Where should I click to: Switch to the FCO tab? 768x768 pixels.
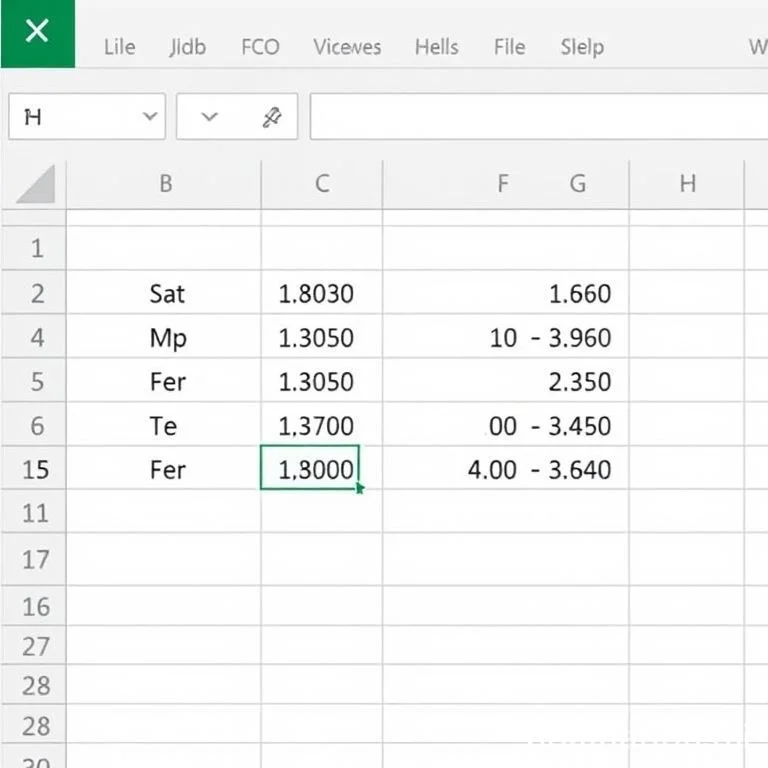coord(260,47)
